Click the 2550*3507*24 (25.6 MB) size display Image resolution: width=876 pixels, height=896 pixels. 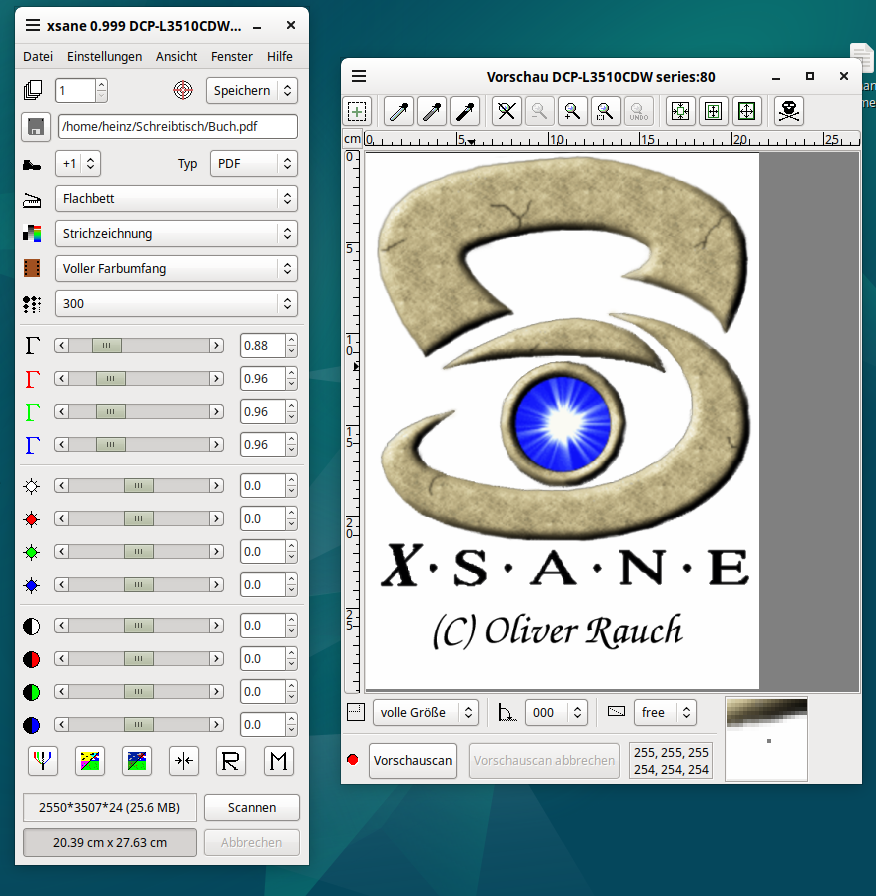(x=110, y=807)
